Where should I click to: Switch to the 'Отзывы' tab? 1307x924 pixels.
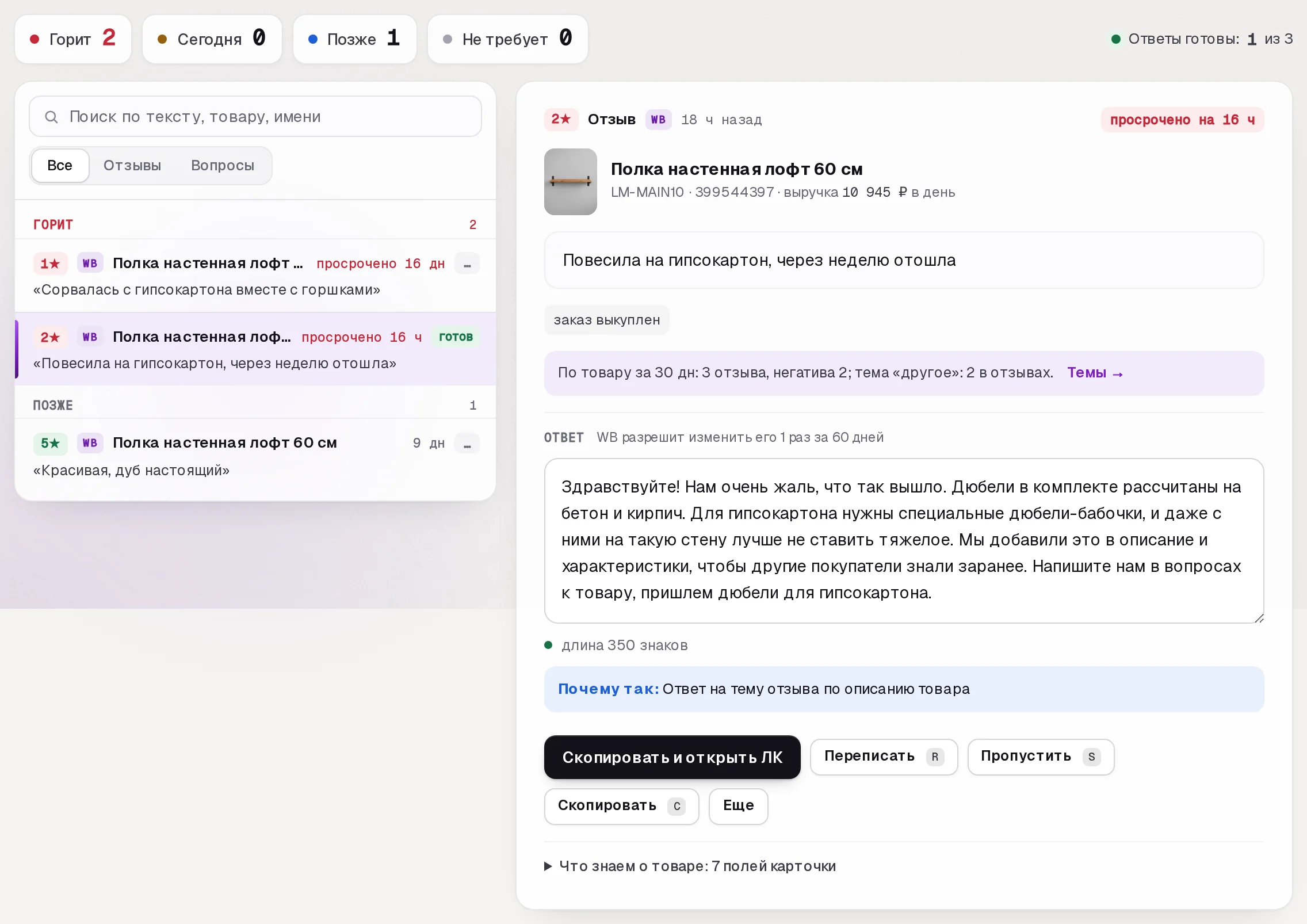pyautogui.click(x=132, y=166)
